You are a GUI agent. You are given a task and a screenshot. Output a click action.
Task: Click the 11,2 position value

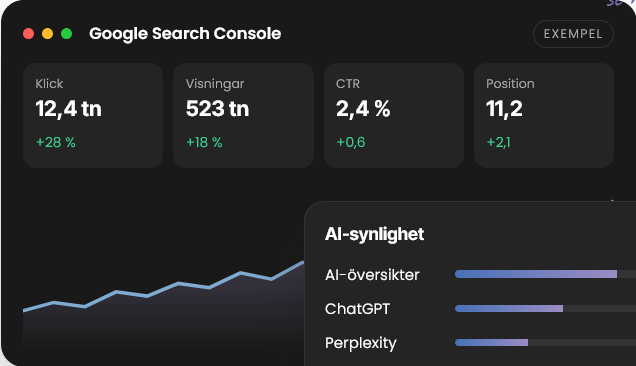click(x=504, y=109)
